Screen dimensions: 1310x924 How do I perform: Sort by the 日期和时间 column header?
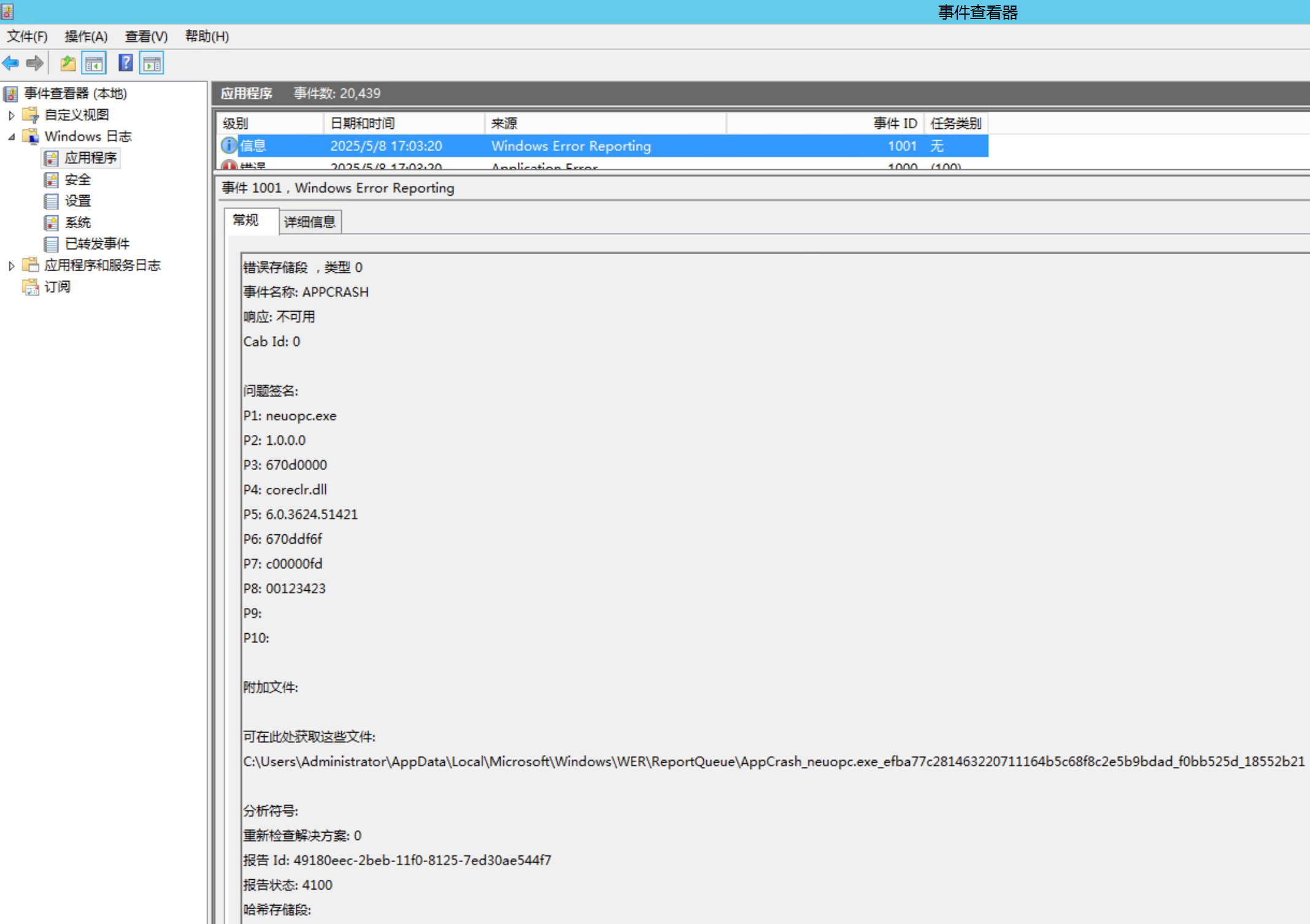(404, 123)
